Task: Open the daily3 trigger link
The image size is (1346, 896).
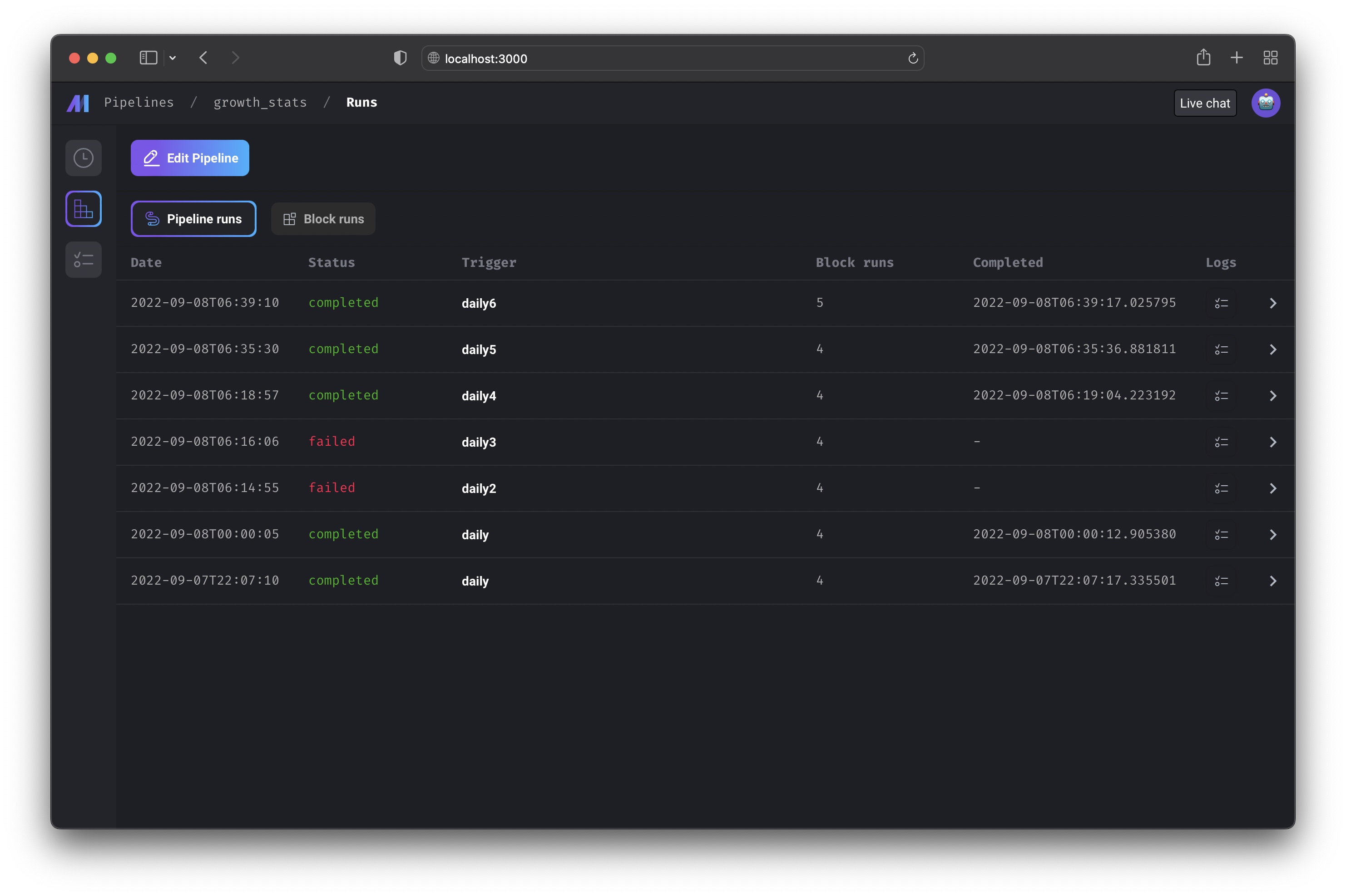Action: click(479, 442)
